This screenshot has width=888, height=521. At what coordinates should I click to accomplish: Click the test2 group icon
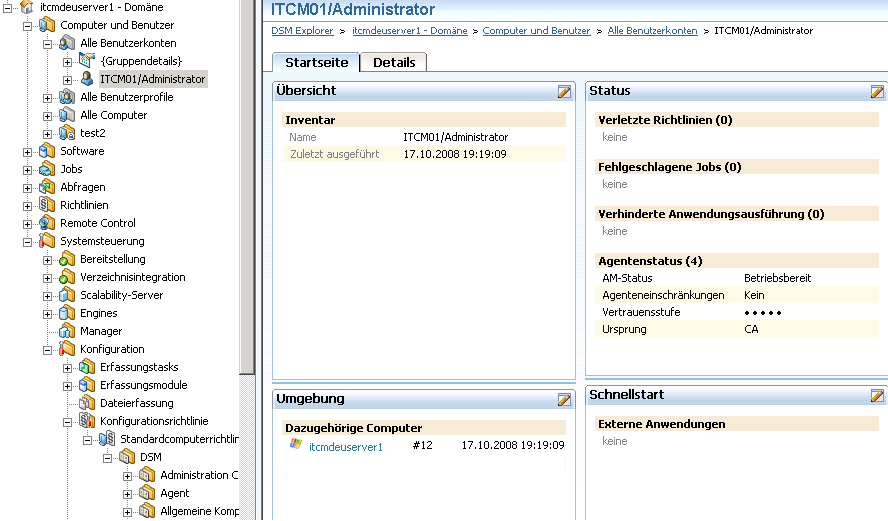tap(67, 133)
